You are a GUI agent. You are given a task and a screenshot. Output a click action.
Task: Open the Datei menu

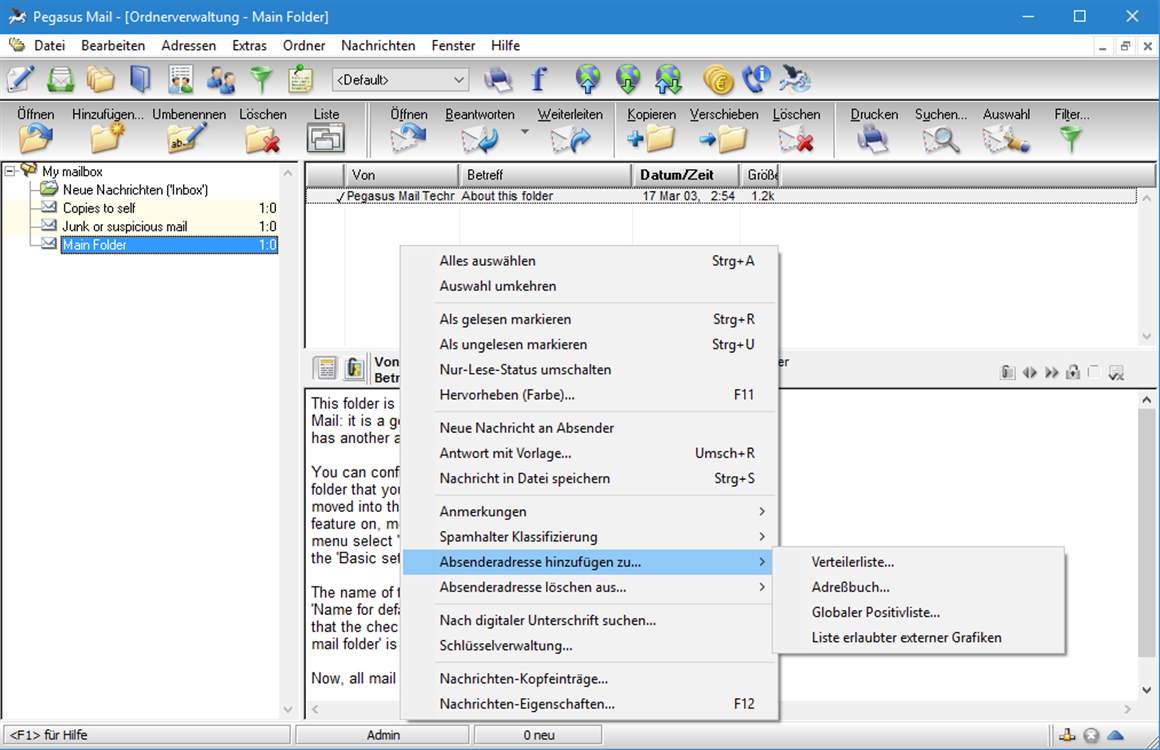49,45
